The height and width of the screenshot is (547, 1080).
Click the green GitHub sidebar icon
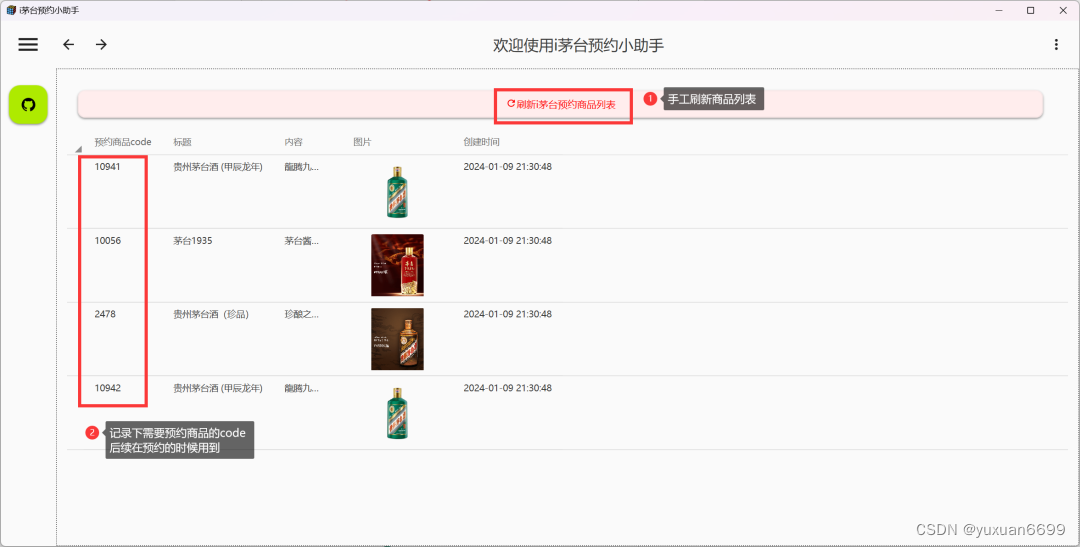[x=28, y=105]
